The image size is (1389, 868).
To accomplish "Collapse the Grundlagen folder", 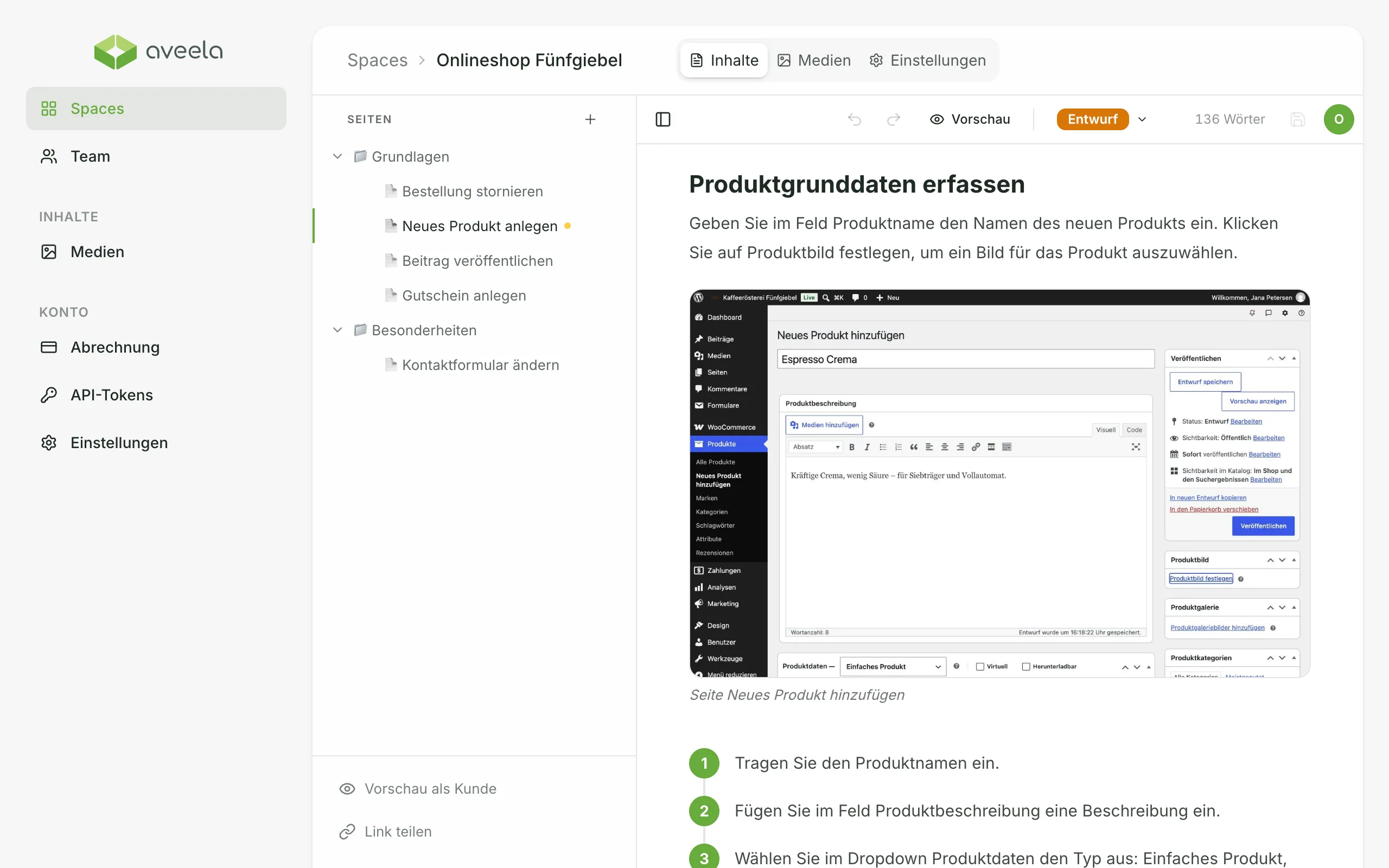I will pyautogui.click(x=337, y=156).
